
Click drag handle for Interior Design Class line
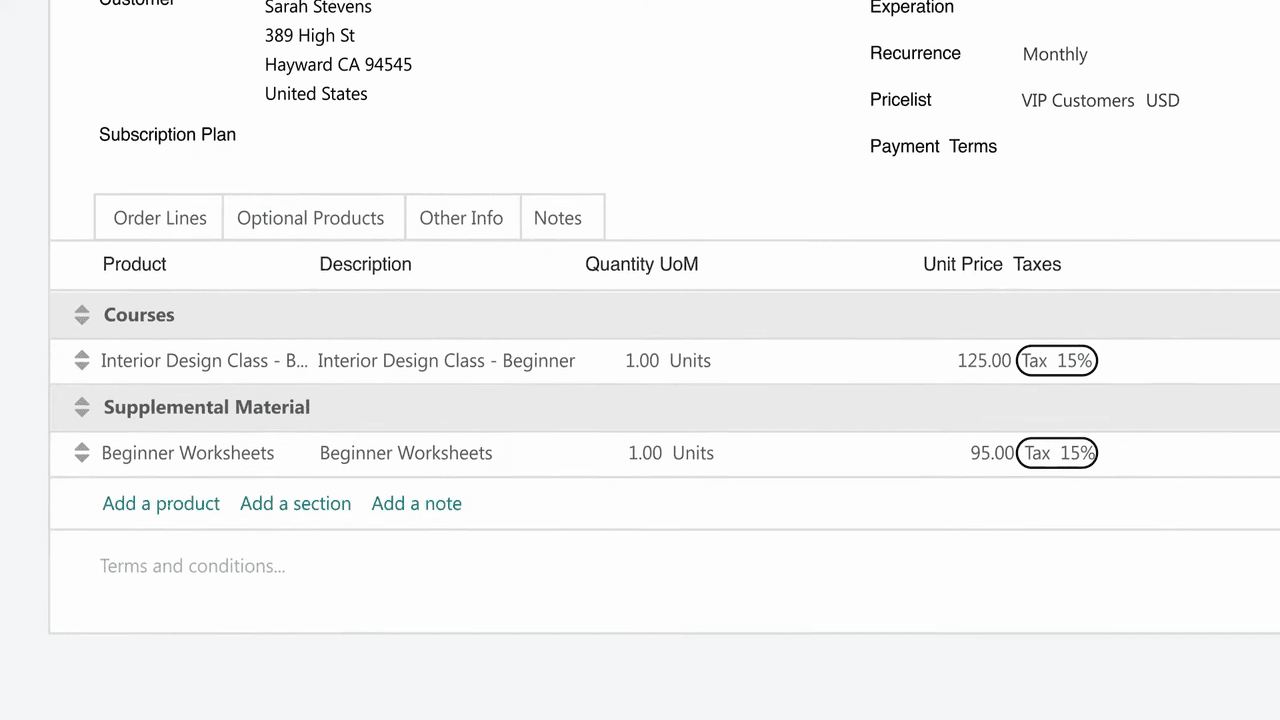(82, 361)
